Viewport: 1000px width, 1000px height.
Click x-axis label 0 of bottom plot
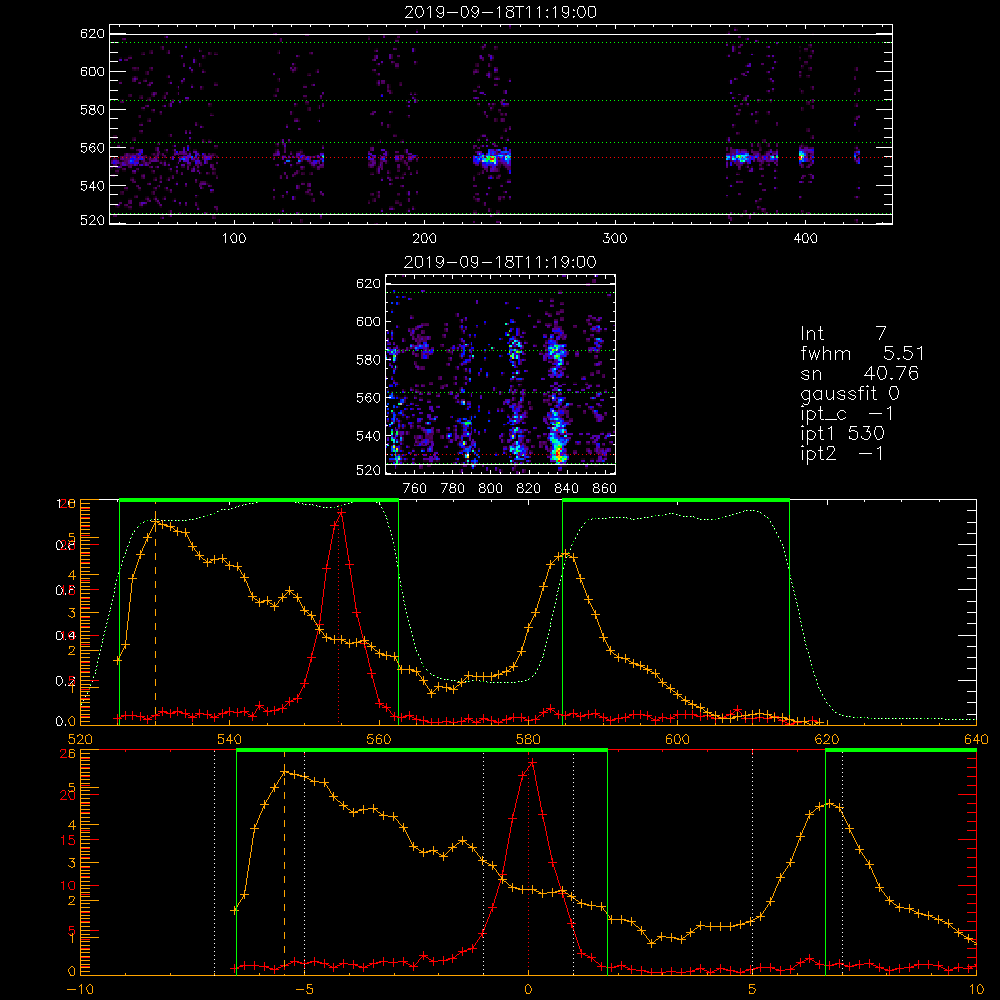(528, 990)
